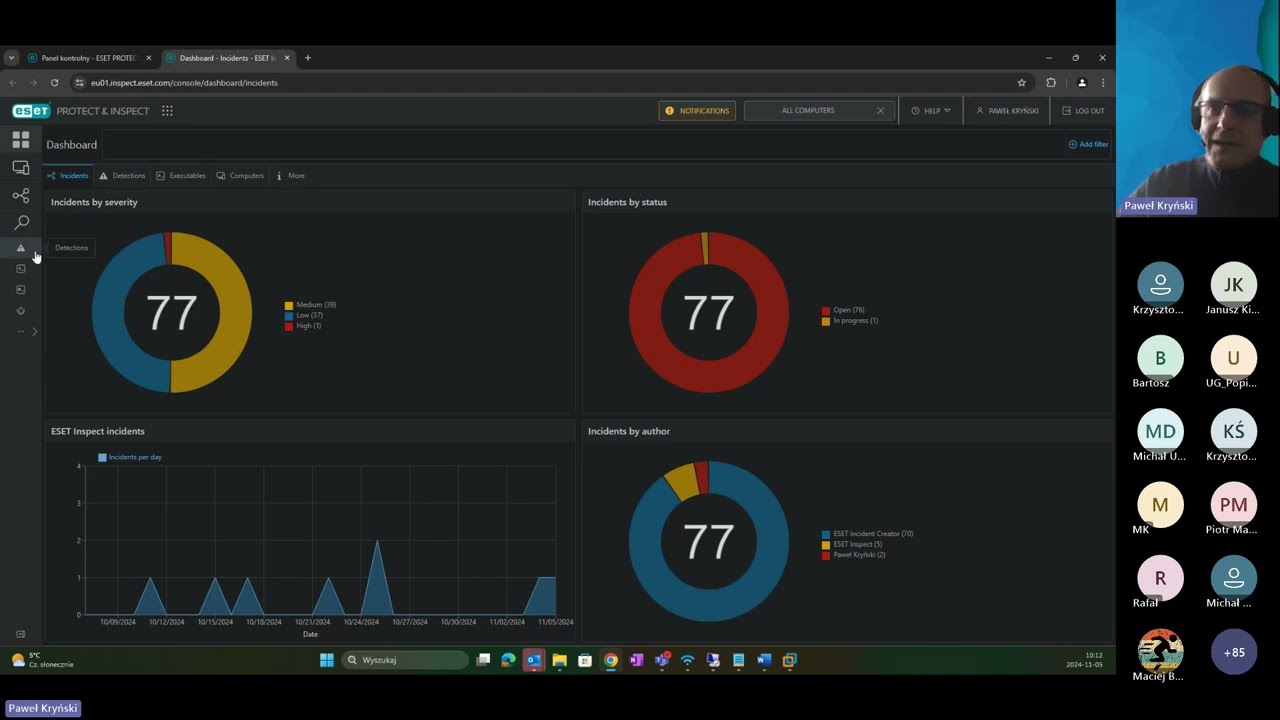Switch to the Detections dashboard tab
Screen dimensions: 1280x720
pyautogui.click(x=122, y=176)
